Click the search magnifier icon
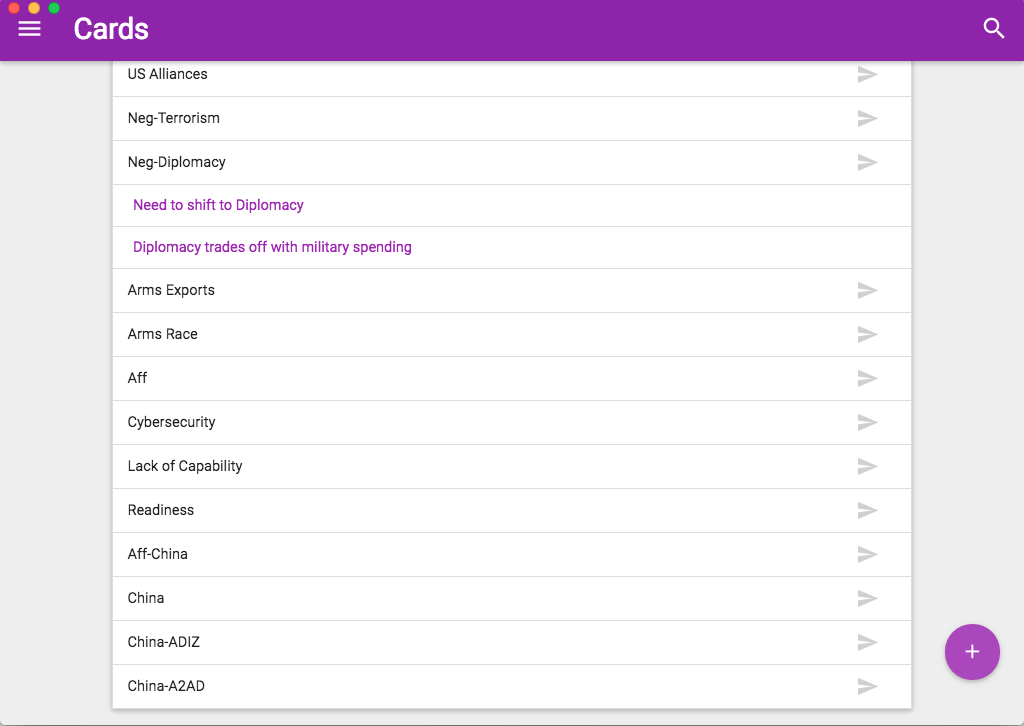This screenshot has height=726, width=1024. click(x=993, y=28)
